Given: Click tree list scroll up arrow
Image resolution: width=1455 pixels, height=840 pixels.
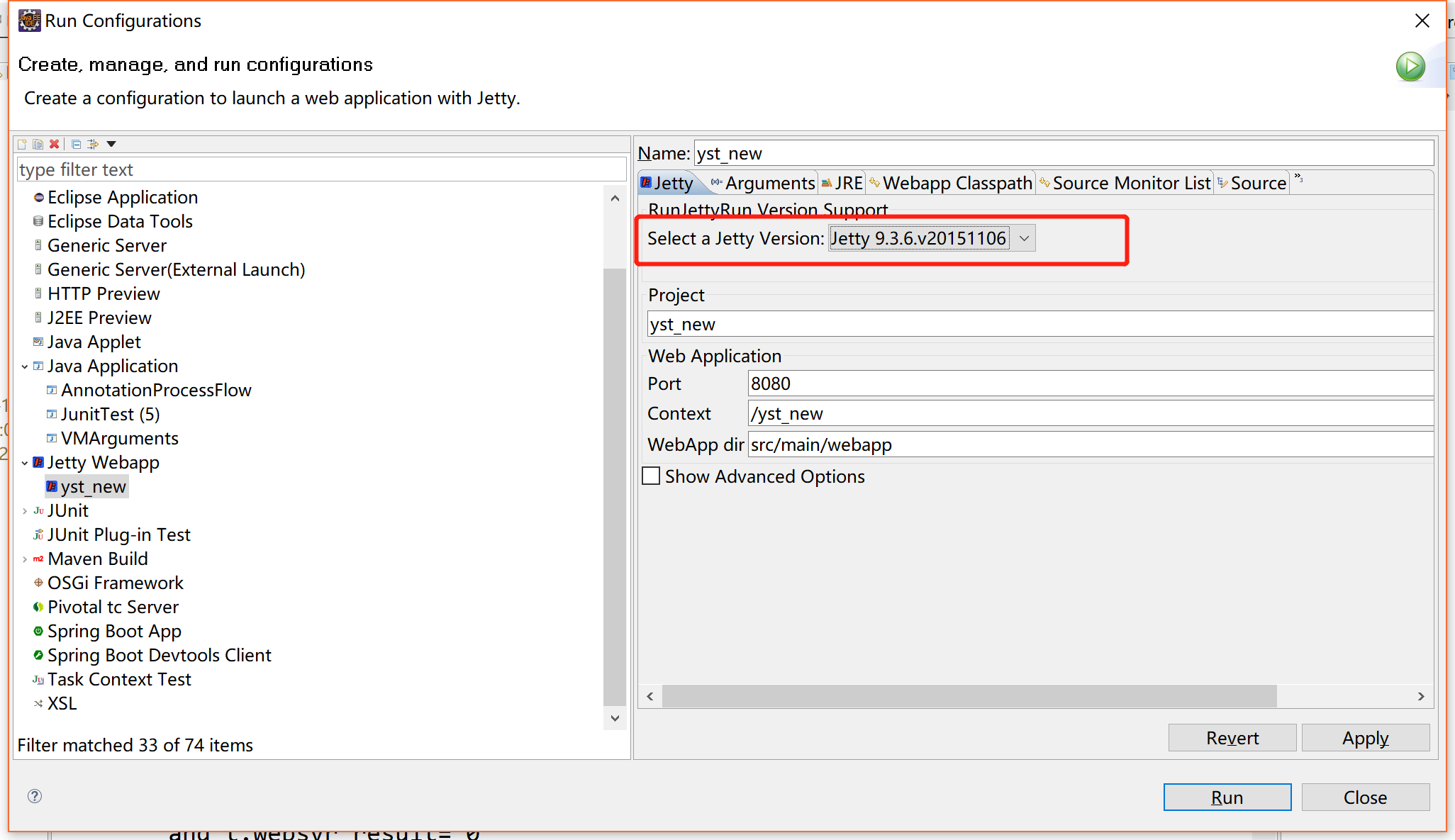Looking at the screenshot, I should [615, 198].
